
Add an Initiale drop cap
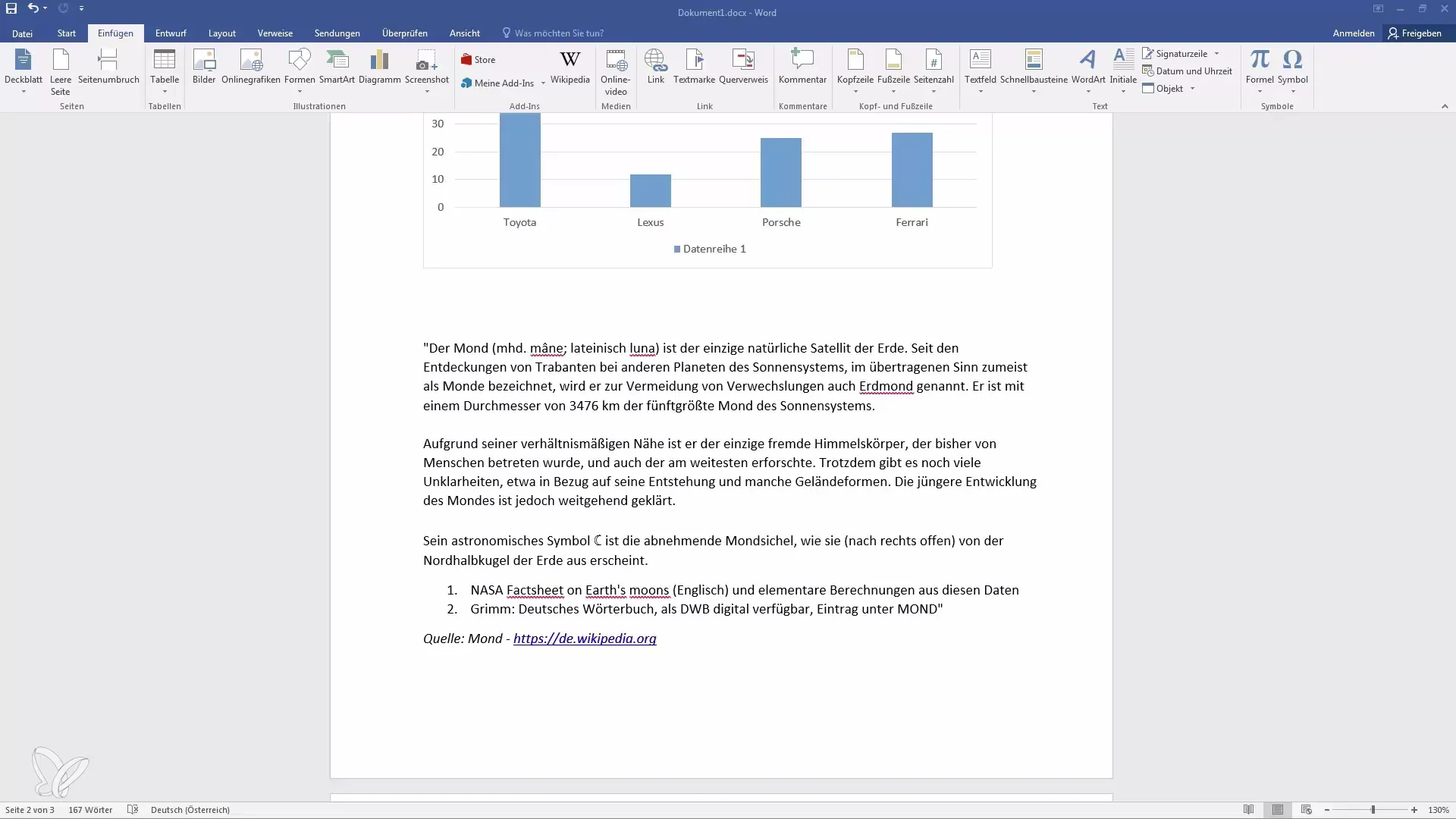[1123, 71]
